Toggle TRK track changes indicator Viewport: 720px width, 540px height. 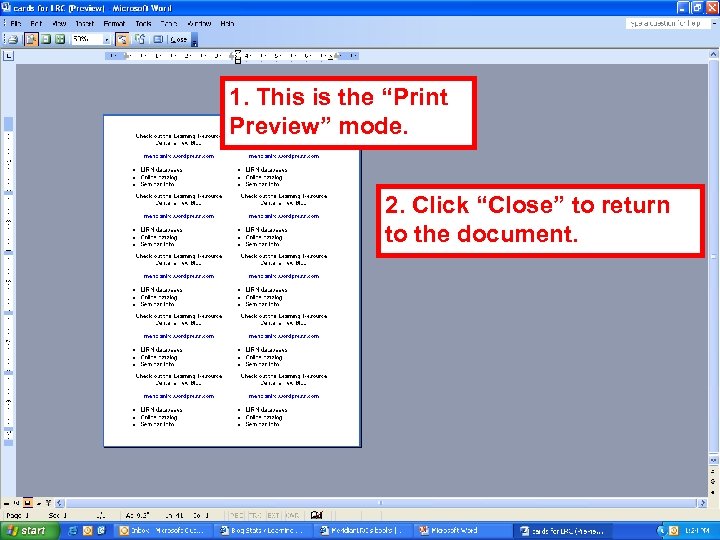[x=255, y=516]
